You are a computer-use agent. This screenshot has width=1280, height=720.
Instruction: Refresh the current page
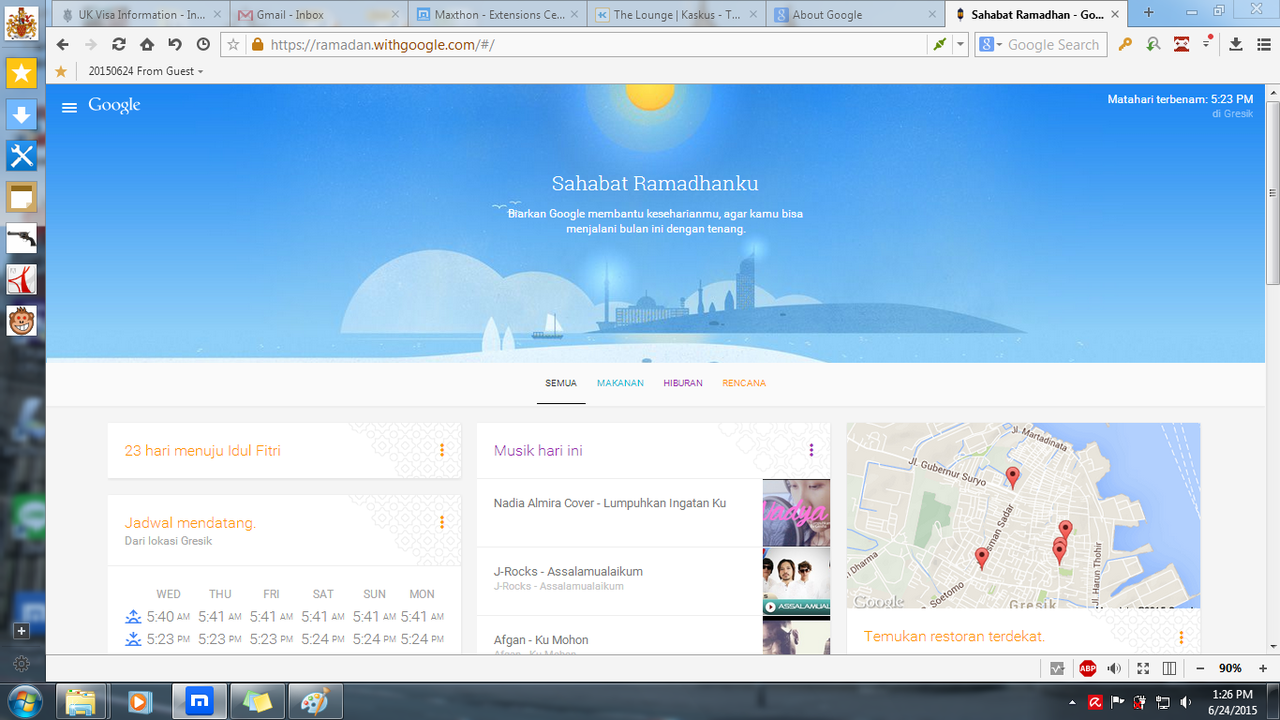click(x=119, y=44)
